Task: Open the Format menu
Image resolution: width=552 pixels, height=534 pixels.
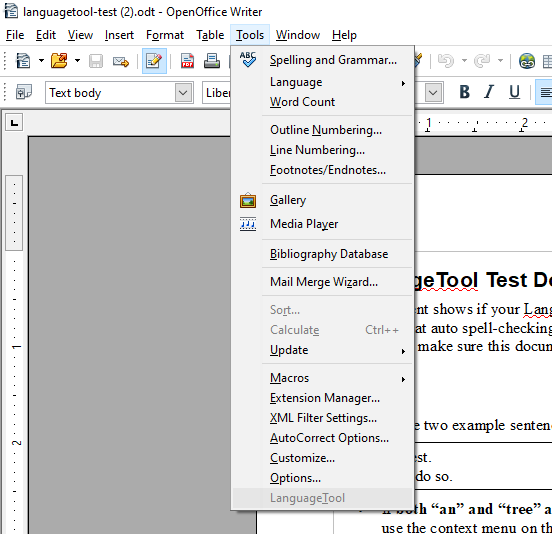Action: click(165, 35)
